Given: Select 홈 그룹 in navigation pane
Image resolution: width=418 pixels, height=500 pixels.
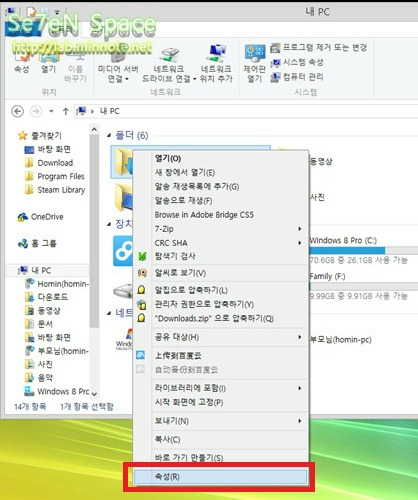Looking at the screenshot, I should (x=37, y=244).
